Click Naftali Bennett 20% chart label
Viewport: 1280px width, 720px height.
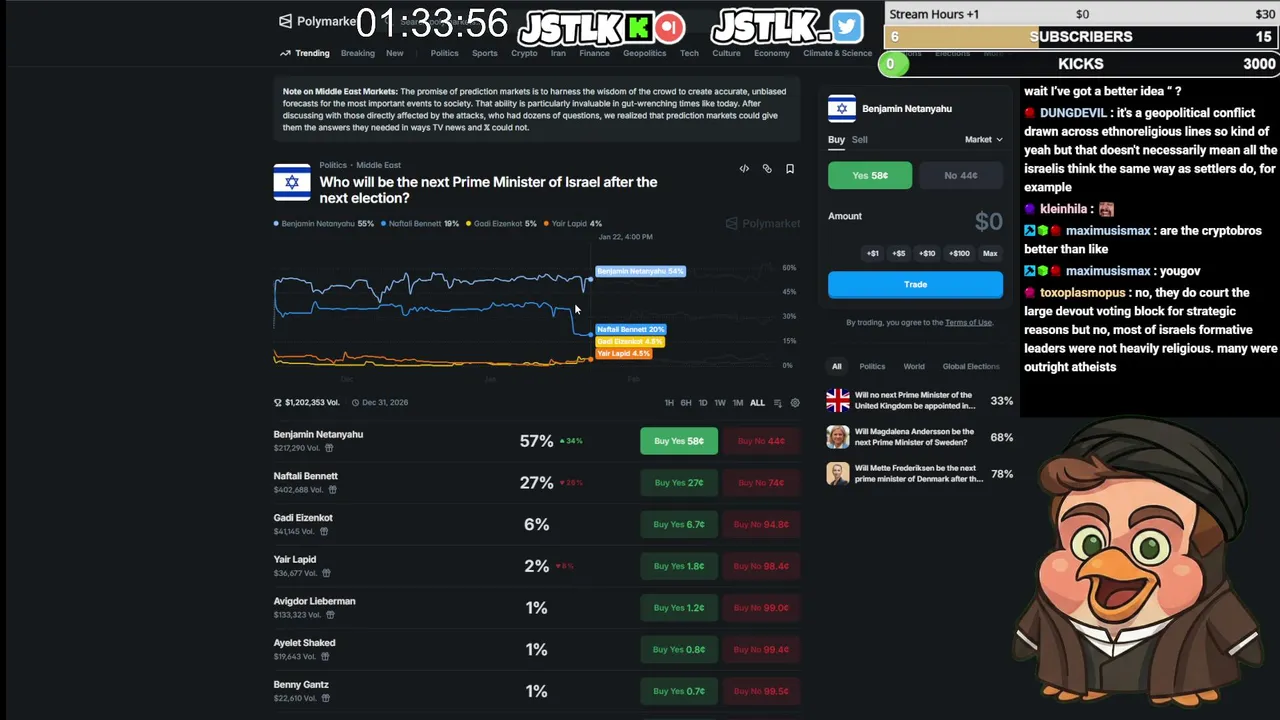630,329
